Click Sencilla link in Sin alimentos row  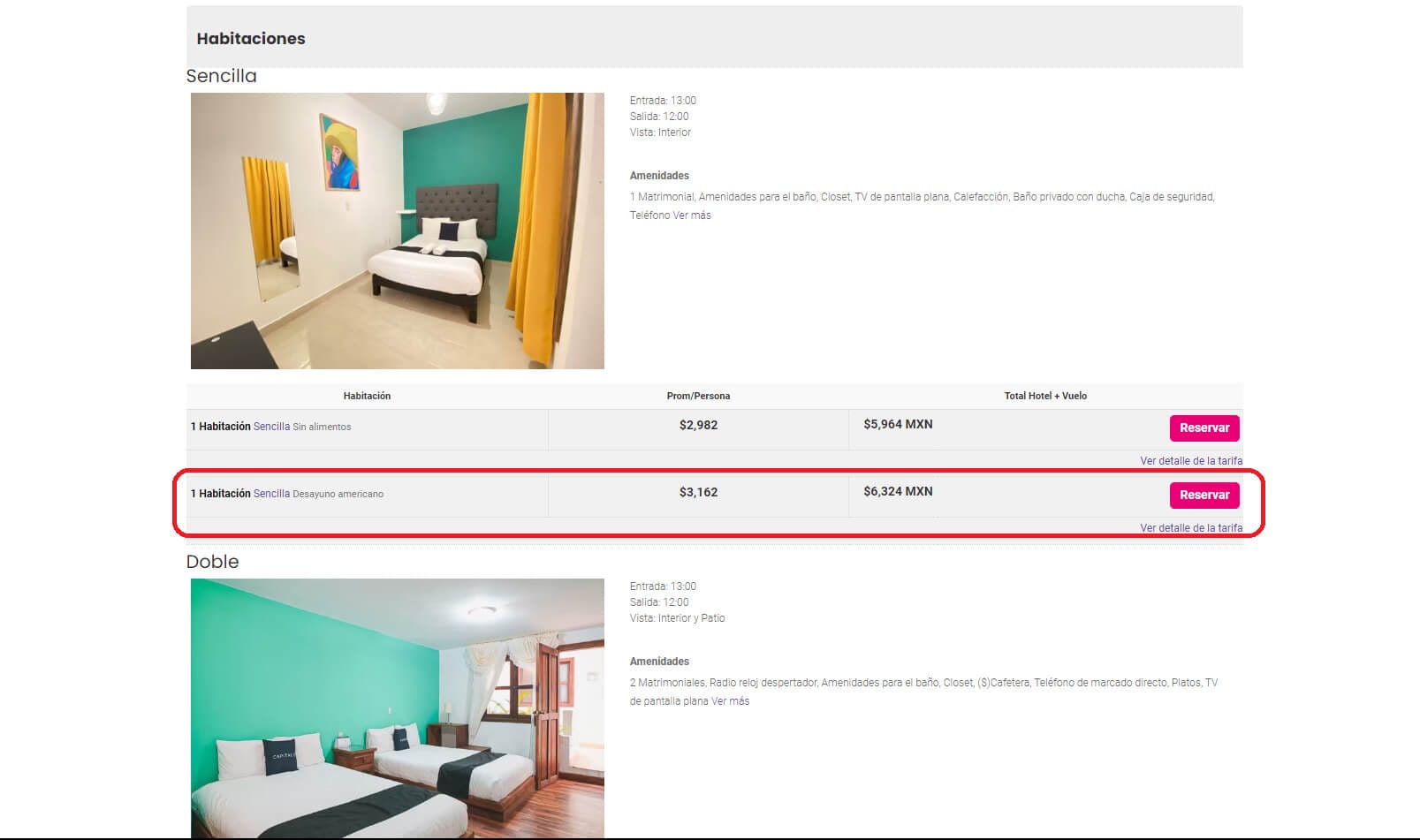[x=271, y=427]
